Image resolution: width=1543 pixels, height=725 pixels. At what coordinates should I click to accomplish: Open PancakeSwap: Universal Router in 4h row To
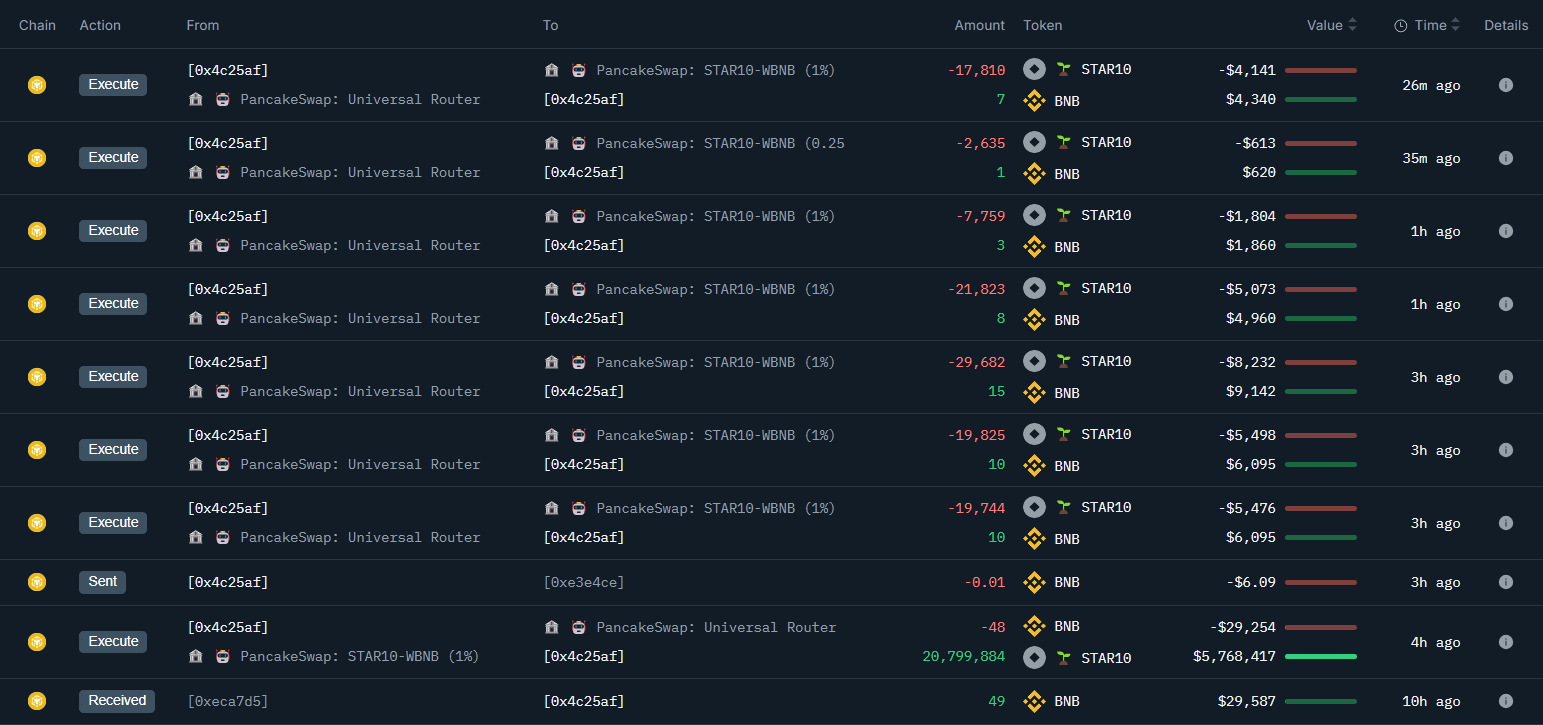(x=717, y=628)
